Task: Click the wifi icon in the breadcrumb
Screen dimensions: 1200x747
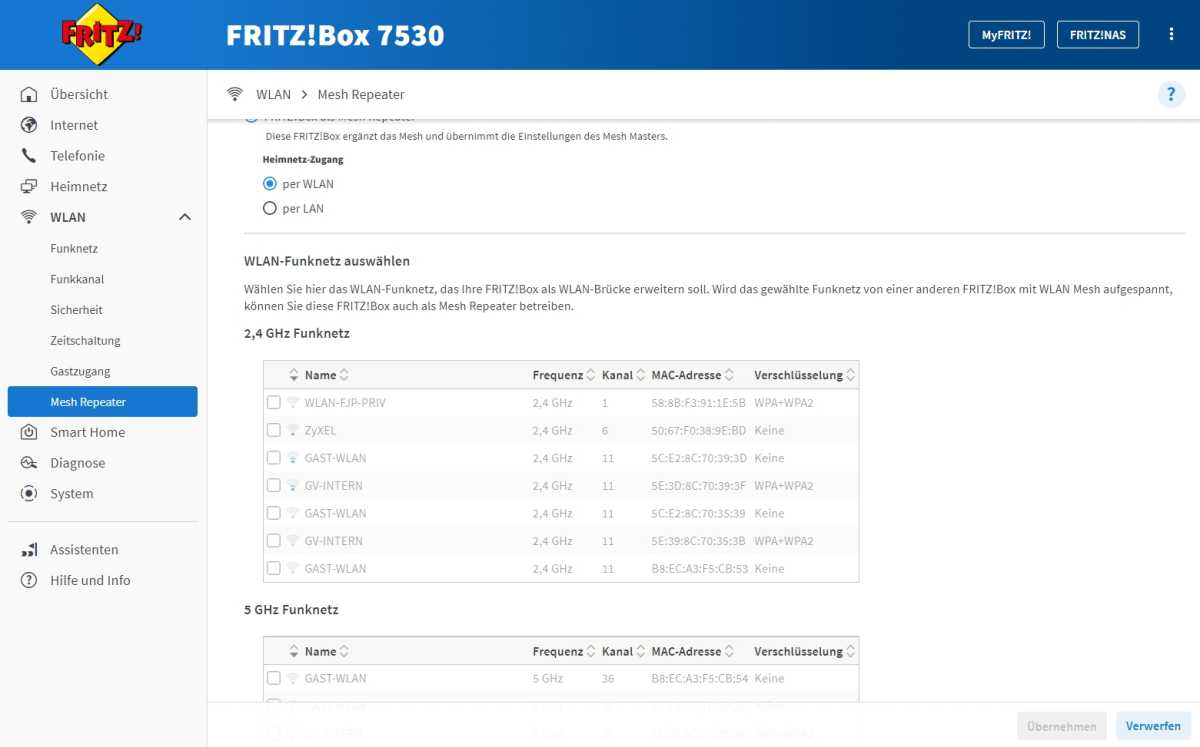Action: pos(235,94)
